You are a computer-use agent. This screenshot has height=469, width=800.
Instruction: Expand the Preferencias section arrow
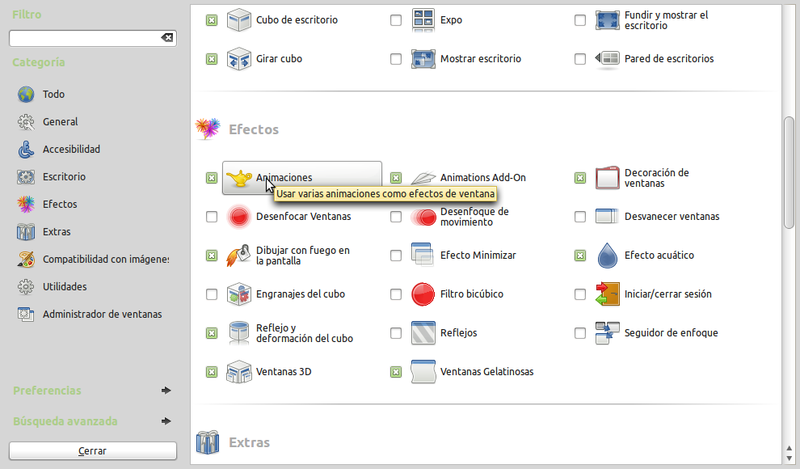(x=166, y=390)
